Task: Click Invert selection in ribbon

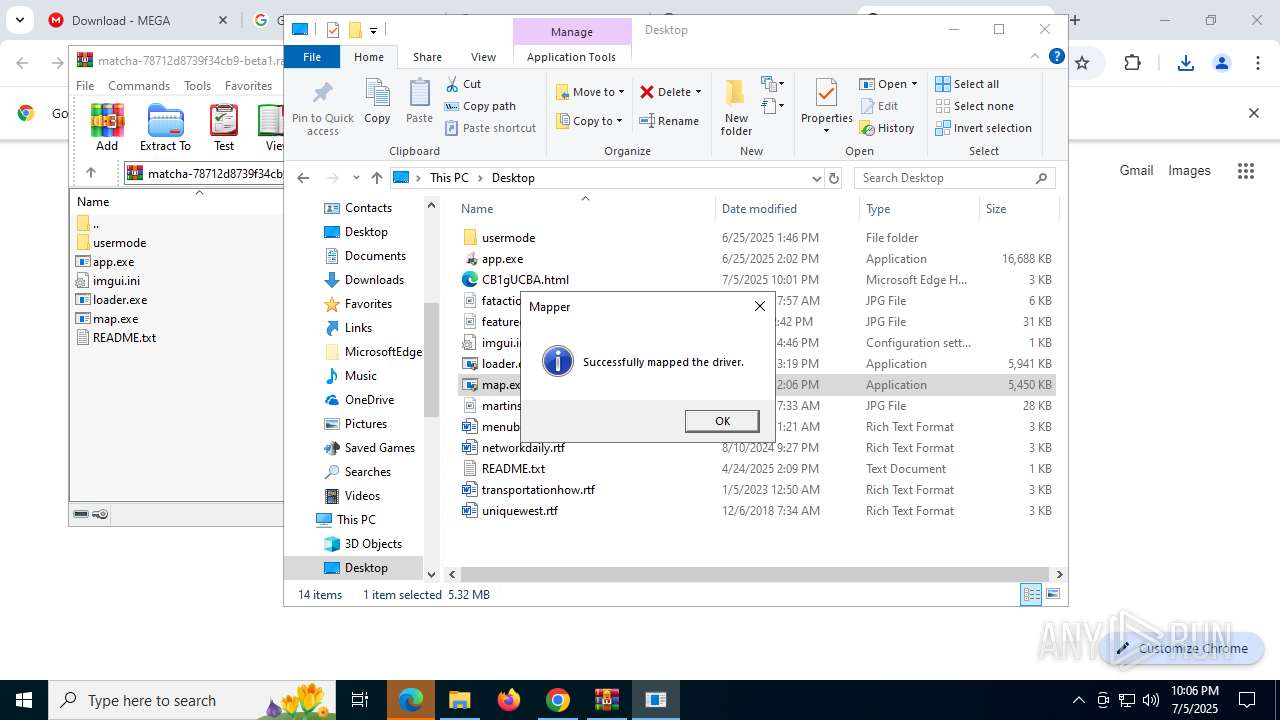Action: pos(983,128)
